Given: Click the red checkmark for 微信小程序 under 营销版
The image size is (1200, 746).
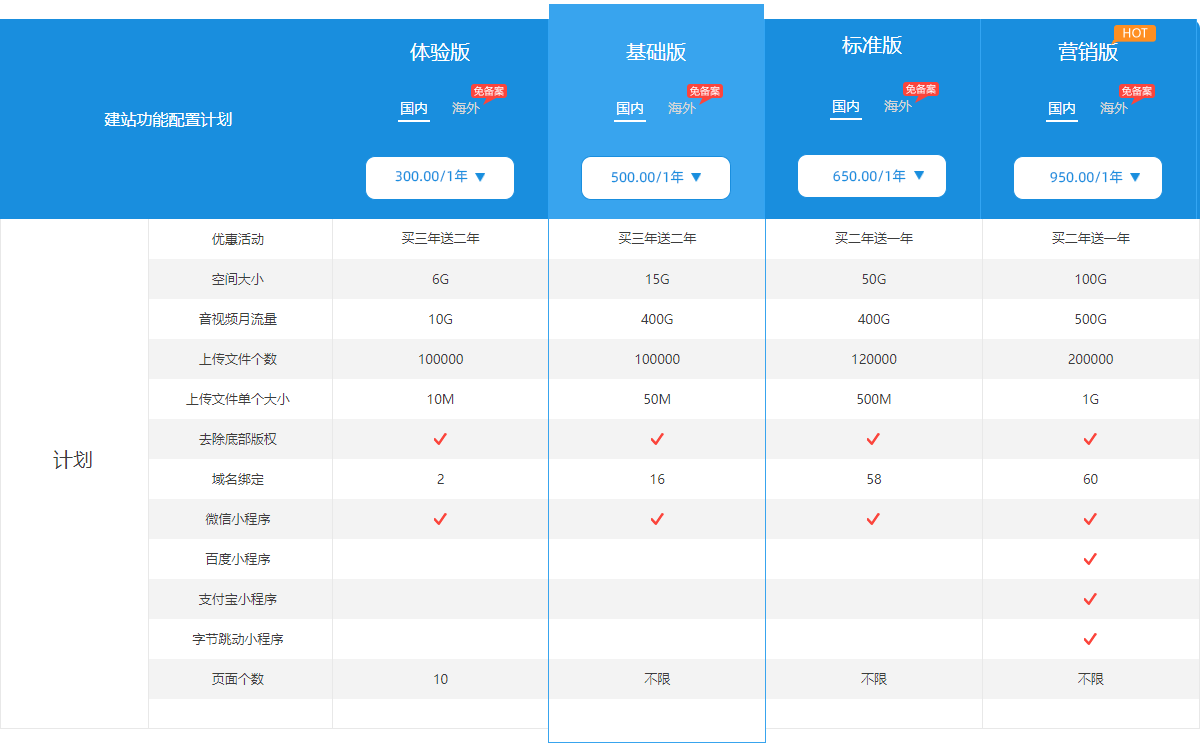Looking at the screenshot, I should [1089, 519].
